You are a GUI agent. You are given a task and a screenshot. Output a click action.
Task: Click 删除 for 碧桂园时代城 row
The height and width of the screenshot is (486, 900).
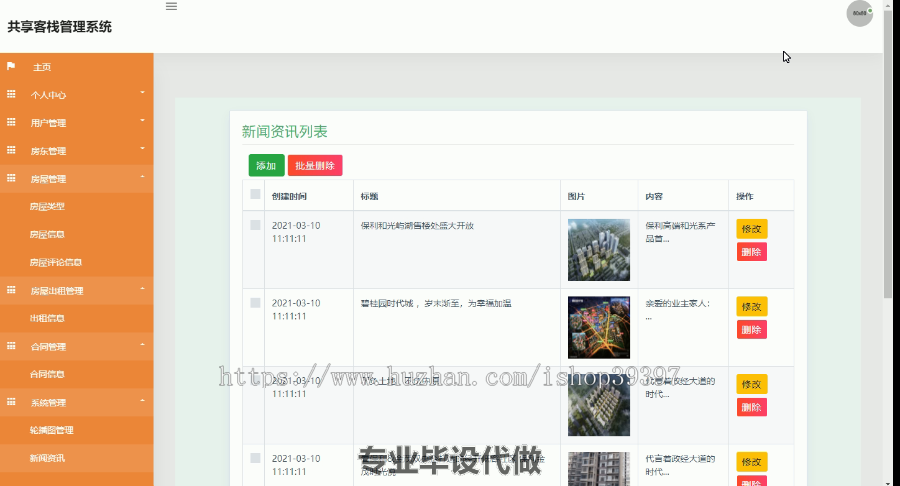coord(751,330)
